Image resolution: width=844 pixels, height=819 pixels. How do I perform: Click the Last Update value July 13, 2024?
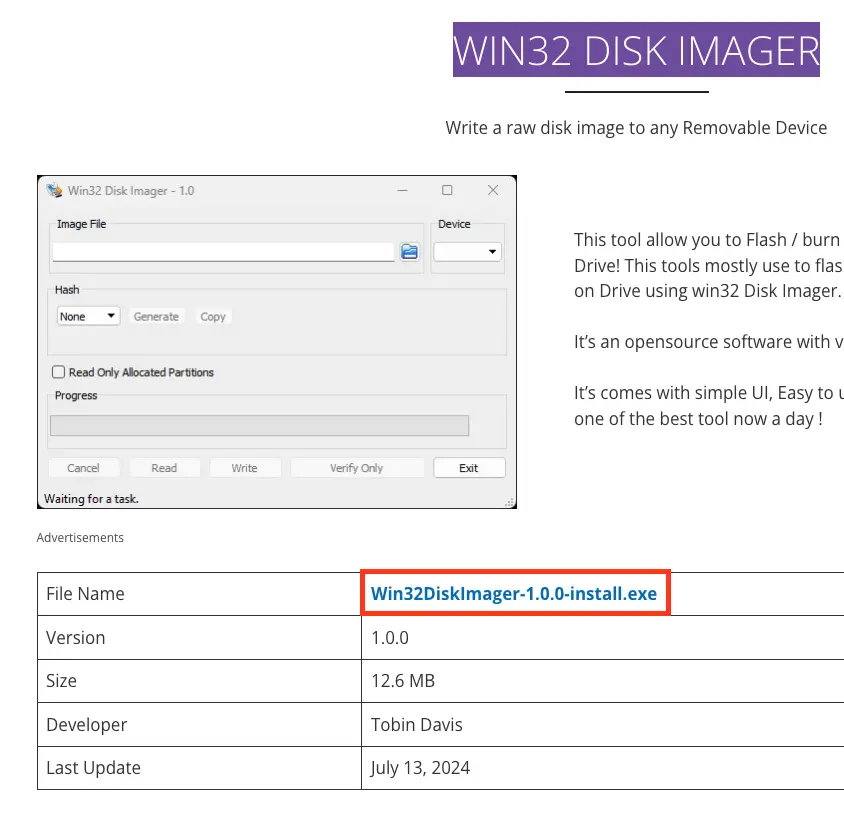[420, 768]
